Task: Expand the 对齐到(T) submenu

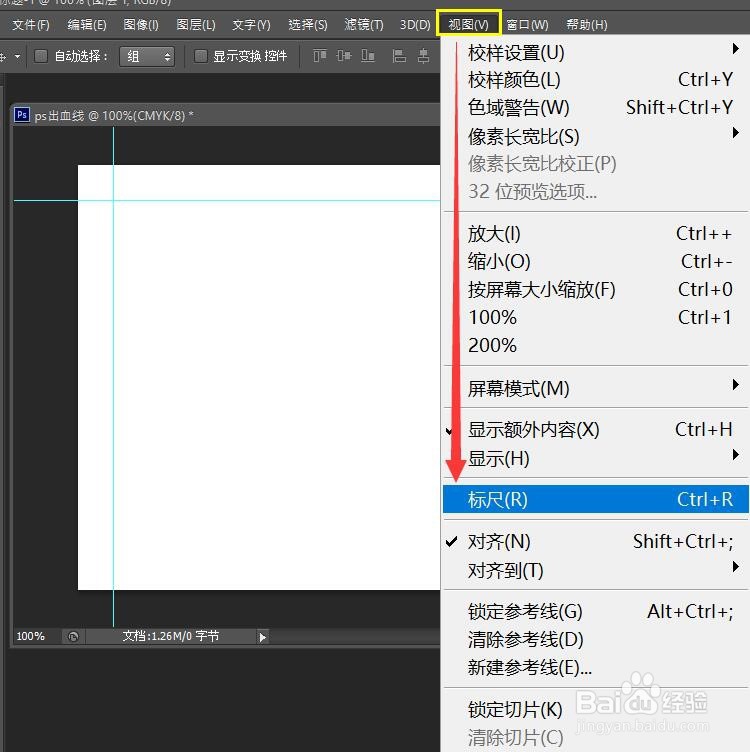Action: click(x=596, y=570)
